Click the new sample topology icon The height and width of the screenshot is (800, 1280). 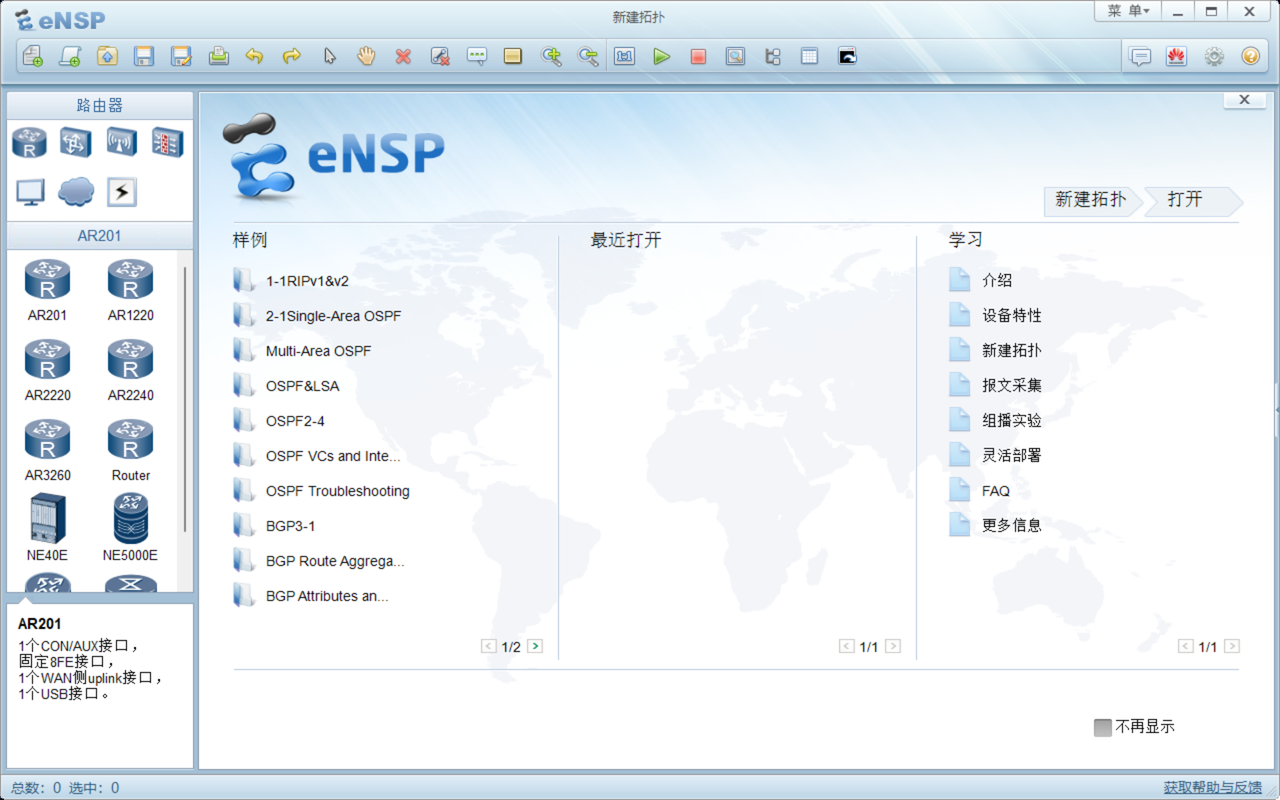click(x=69, y=56)
